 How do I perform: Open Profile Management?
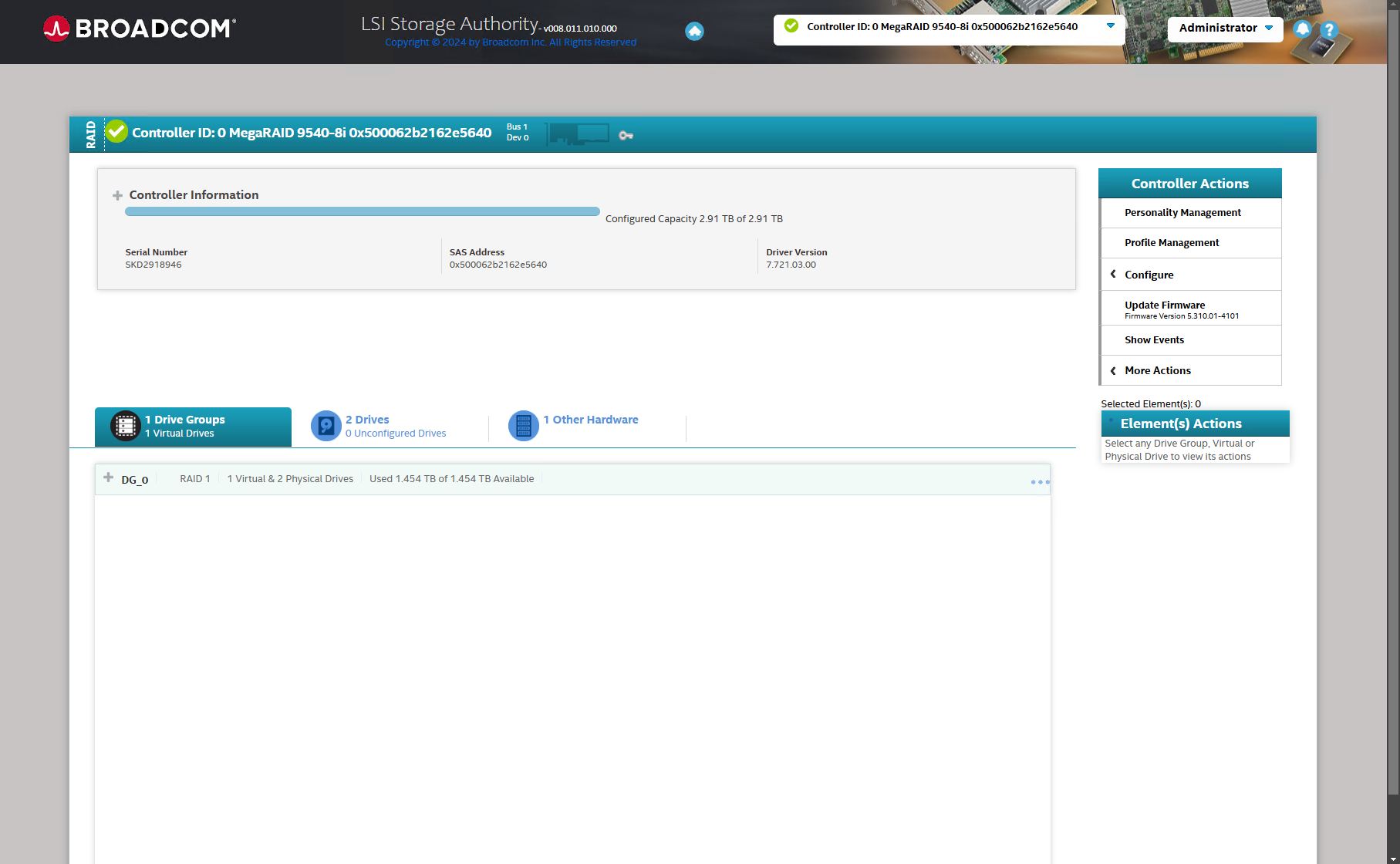(1190, 243)
